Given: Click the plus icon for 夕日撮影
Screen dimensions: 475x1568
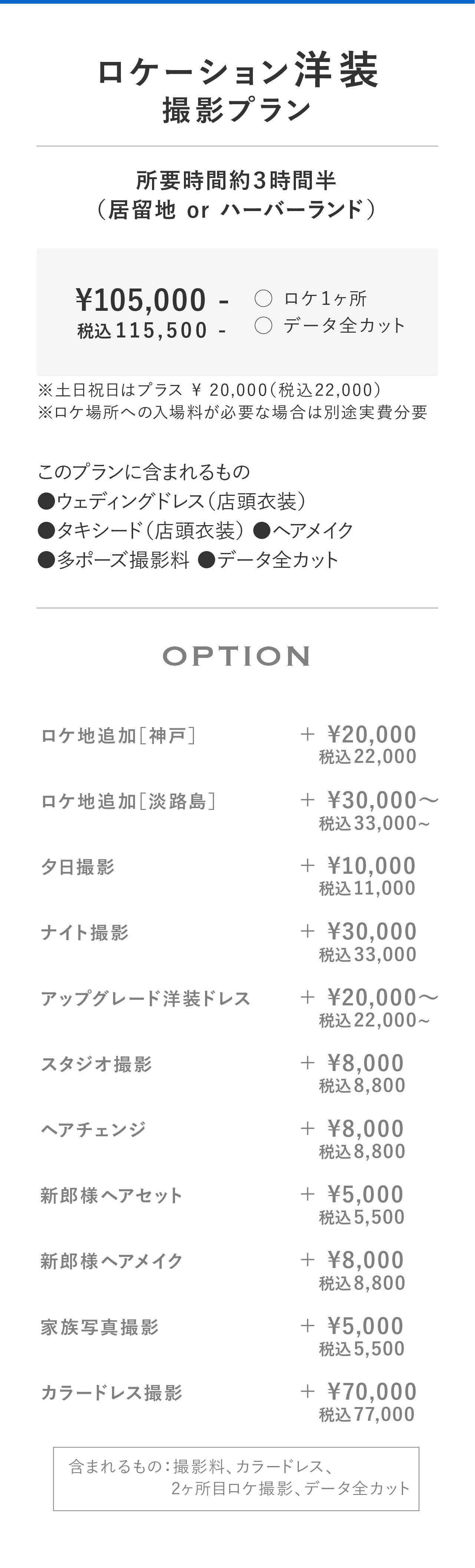Looking at the screenshot, I should [307, 866].
